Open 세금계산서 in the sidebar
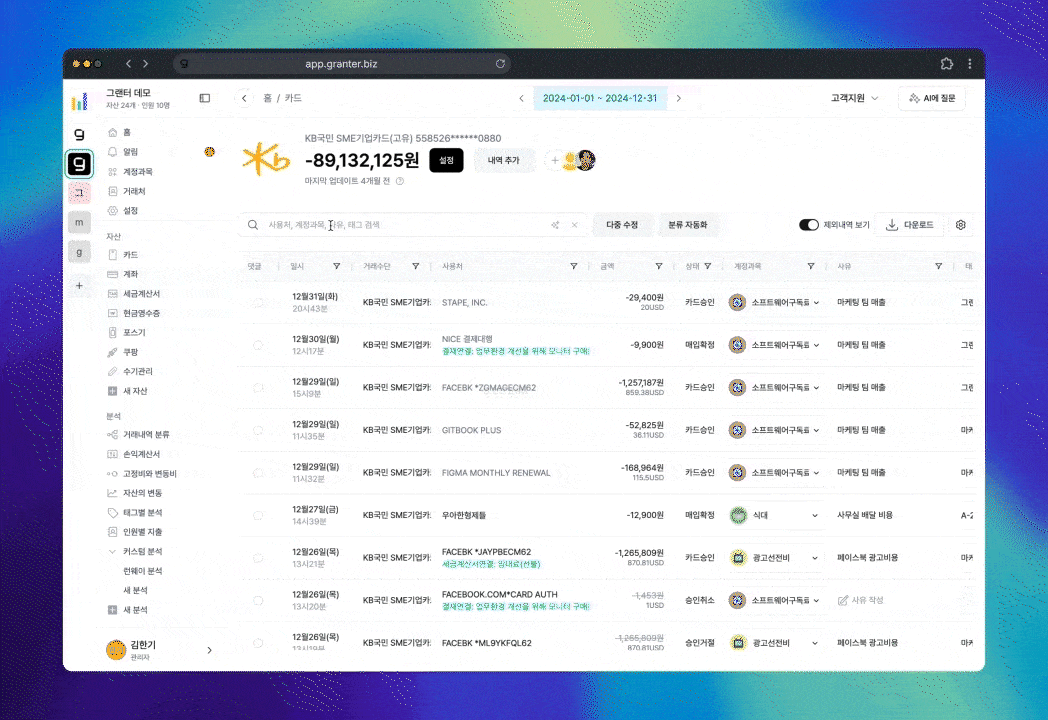The width and height of the screenshot is (1048, 720). click(140, 293)
